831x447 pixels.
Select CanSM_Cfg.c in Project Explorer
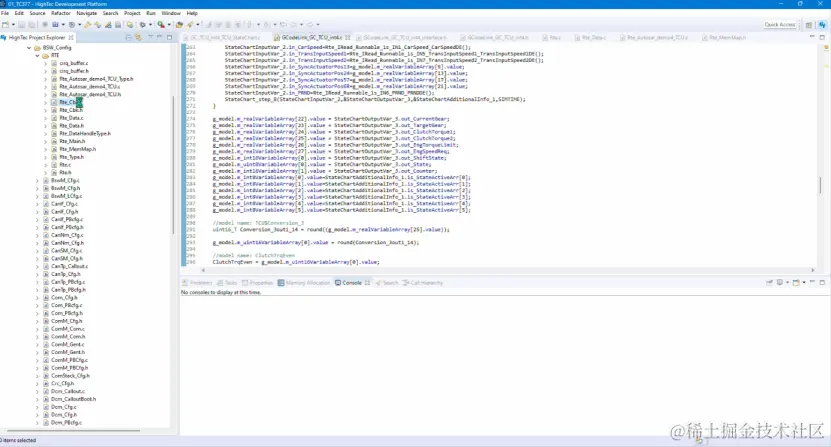66,251
